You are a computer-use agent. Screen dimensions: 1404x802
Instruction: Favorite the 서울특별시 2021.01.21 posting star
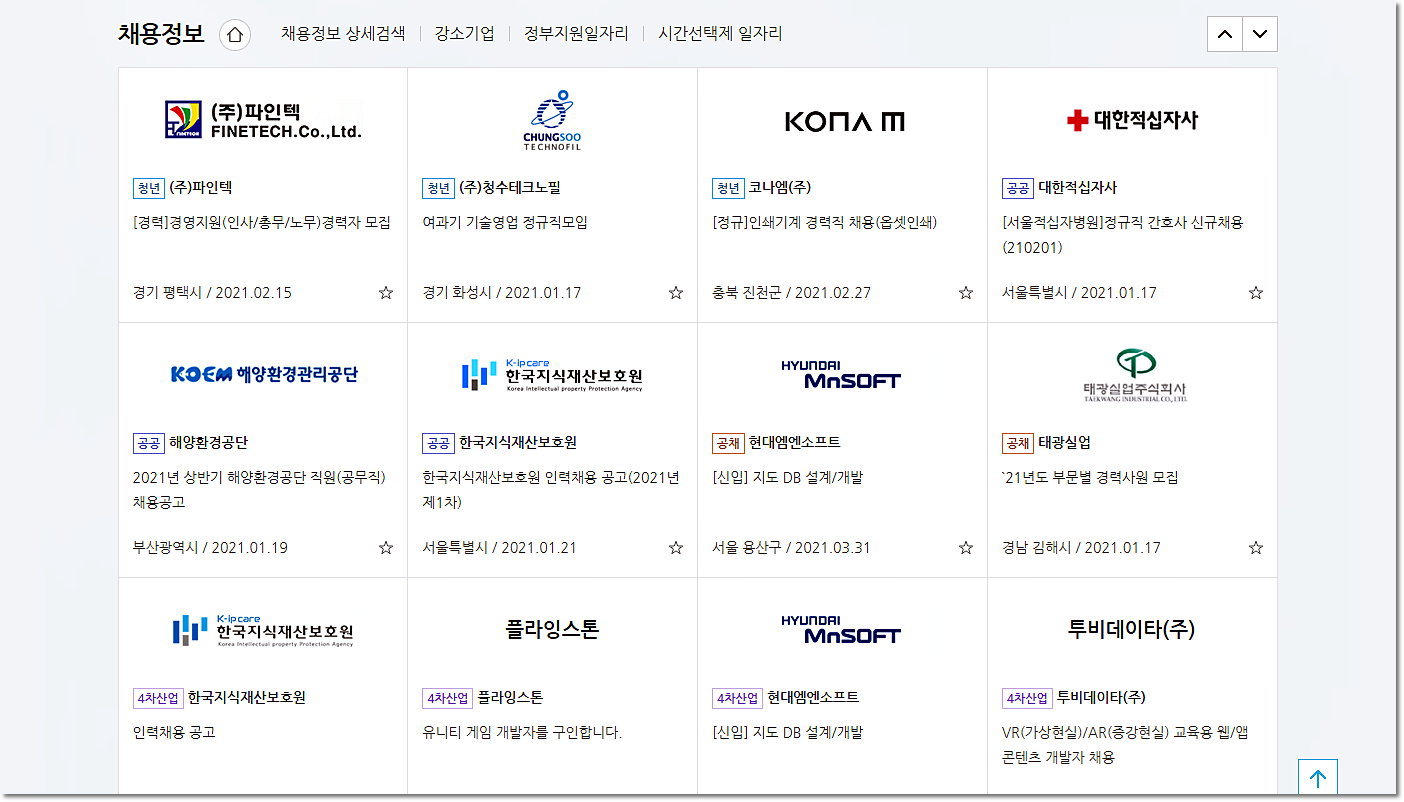676,548
